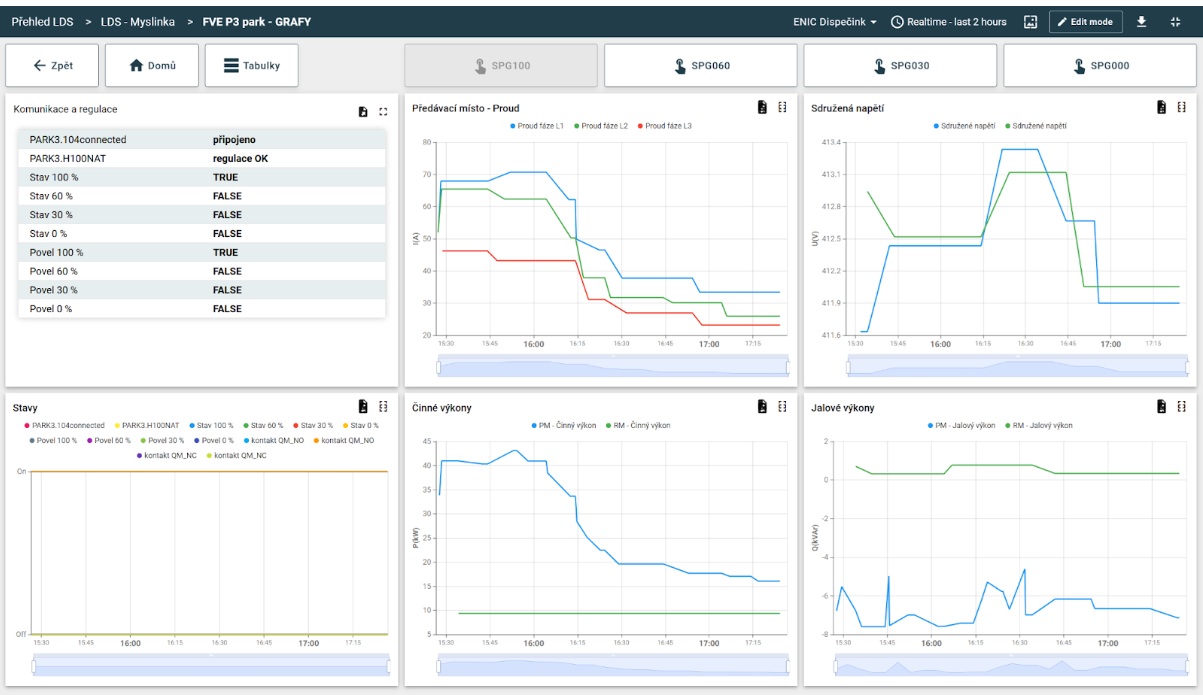Open fullscreen icon on Jalové výkony chart
Image resolution: width=1203 pixels, height=695 pixels.
[x=1181, y=407]
